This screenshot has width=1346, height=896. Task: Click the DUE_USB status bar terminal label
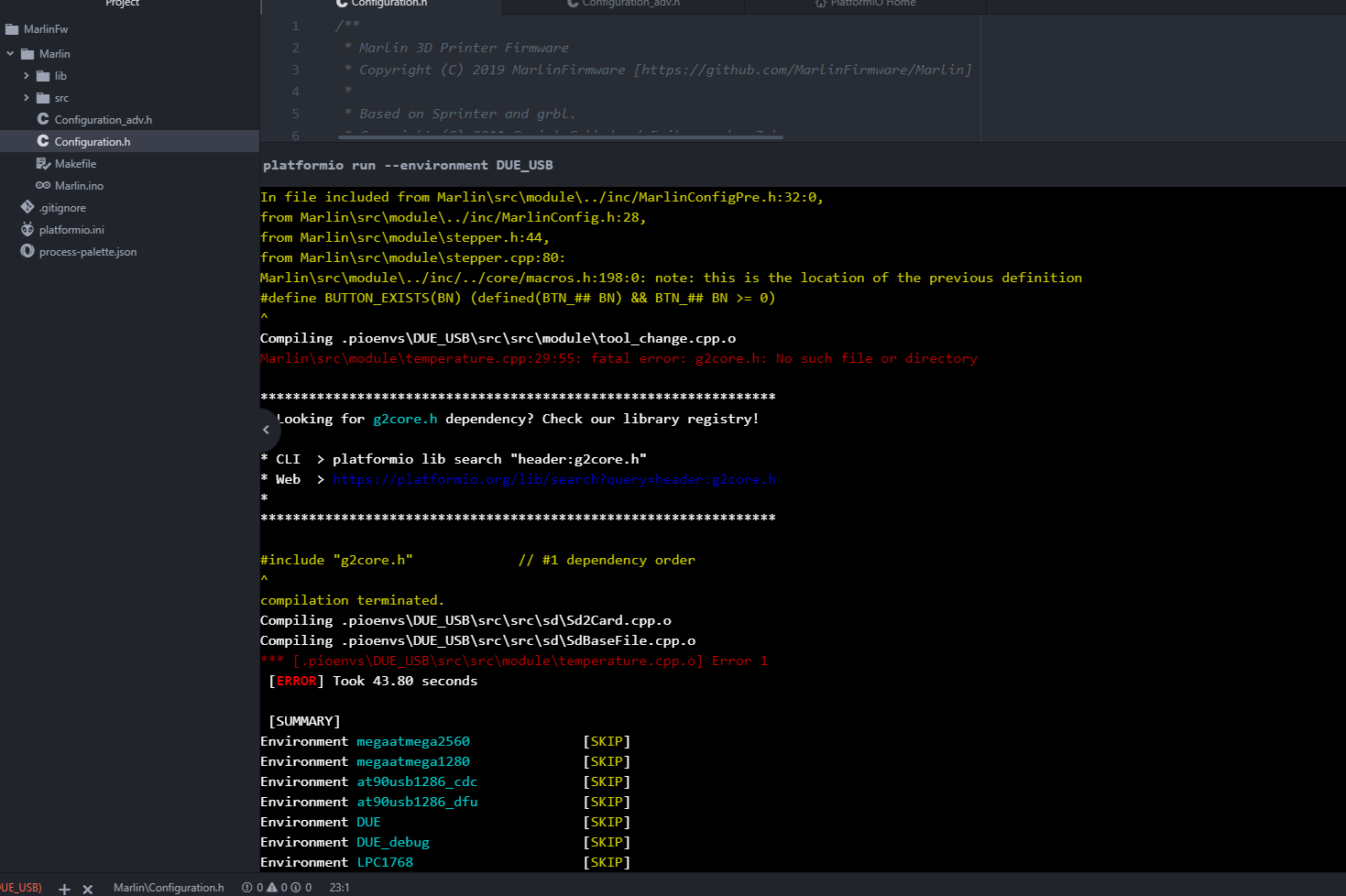(x=21, y=888)
